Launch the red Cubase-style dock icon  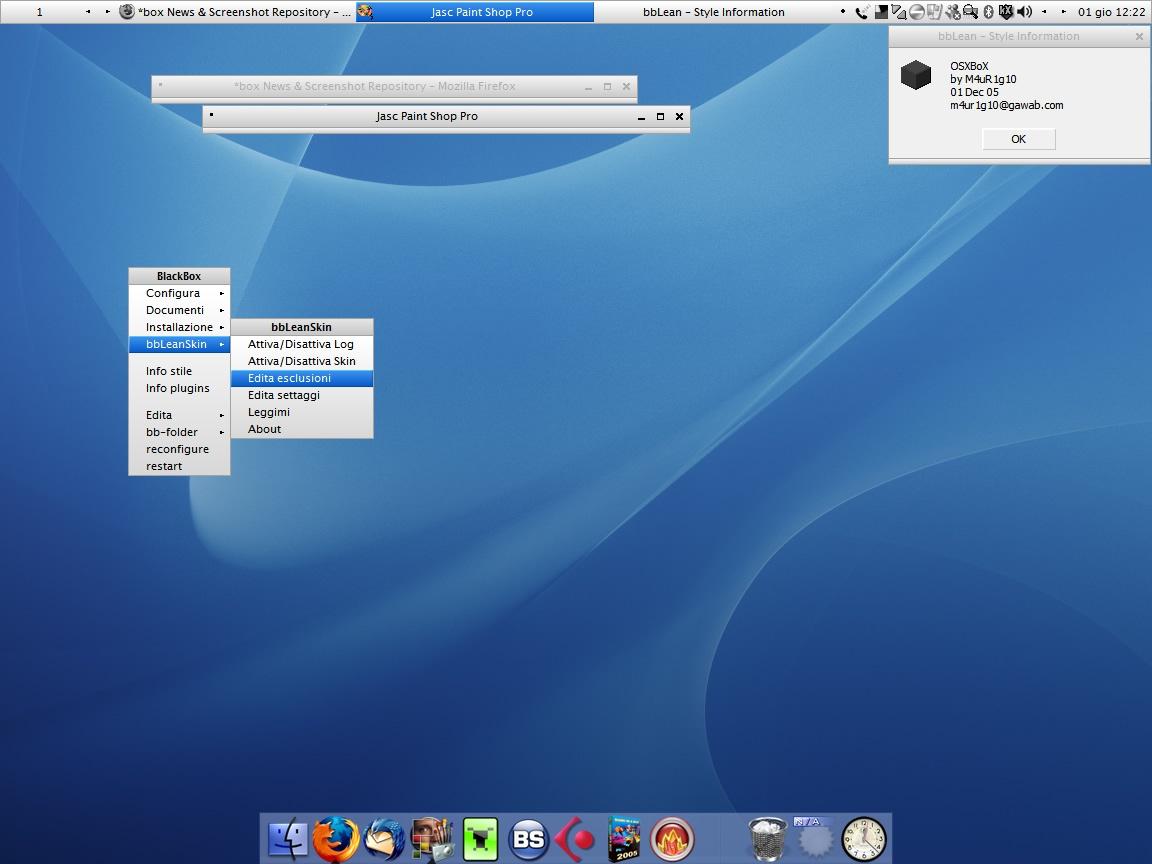pos(575,838)
